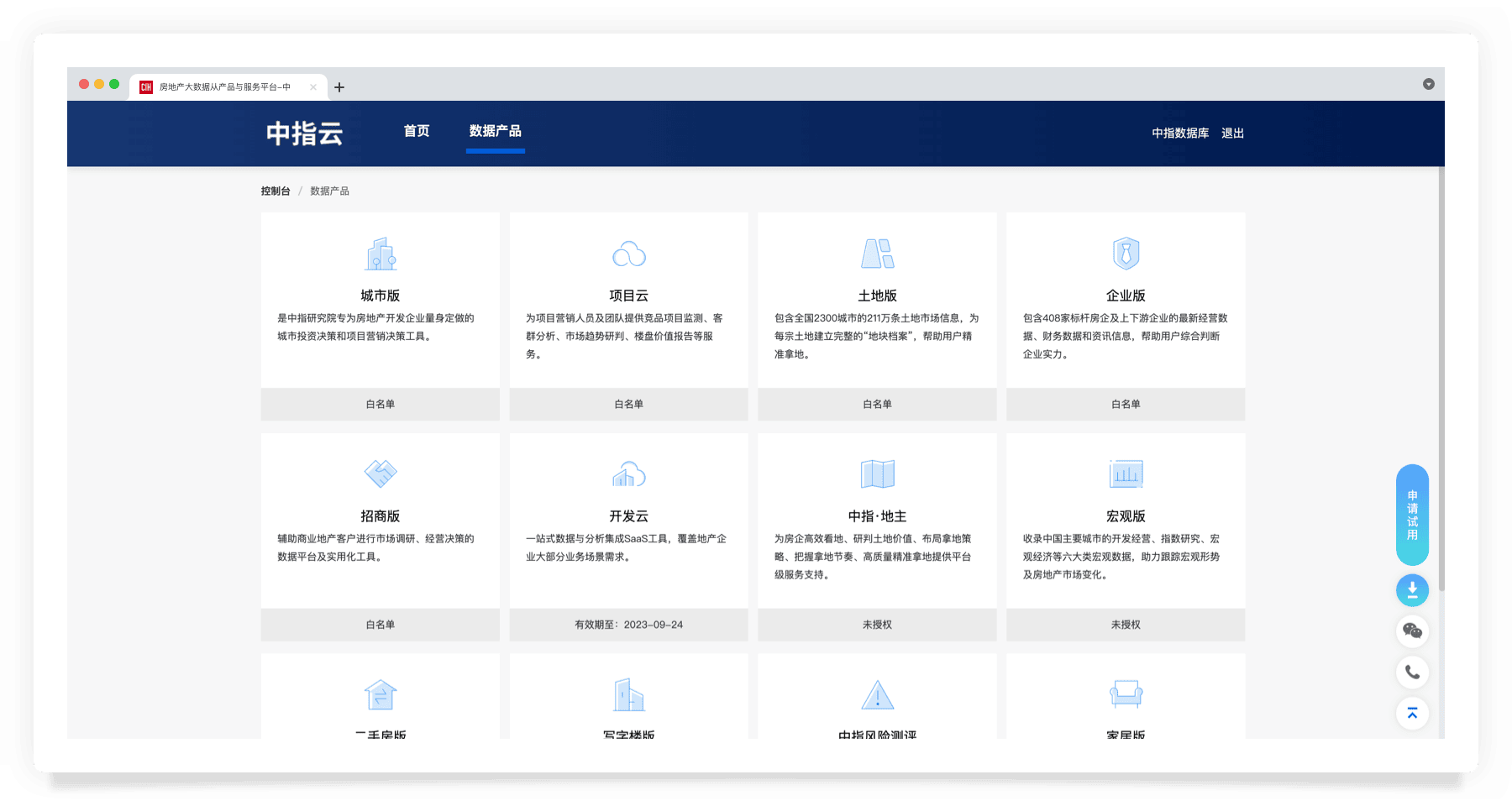
Task: Open a new browser tab with plus button
Action: [x=339, y=87]
